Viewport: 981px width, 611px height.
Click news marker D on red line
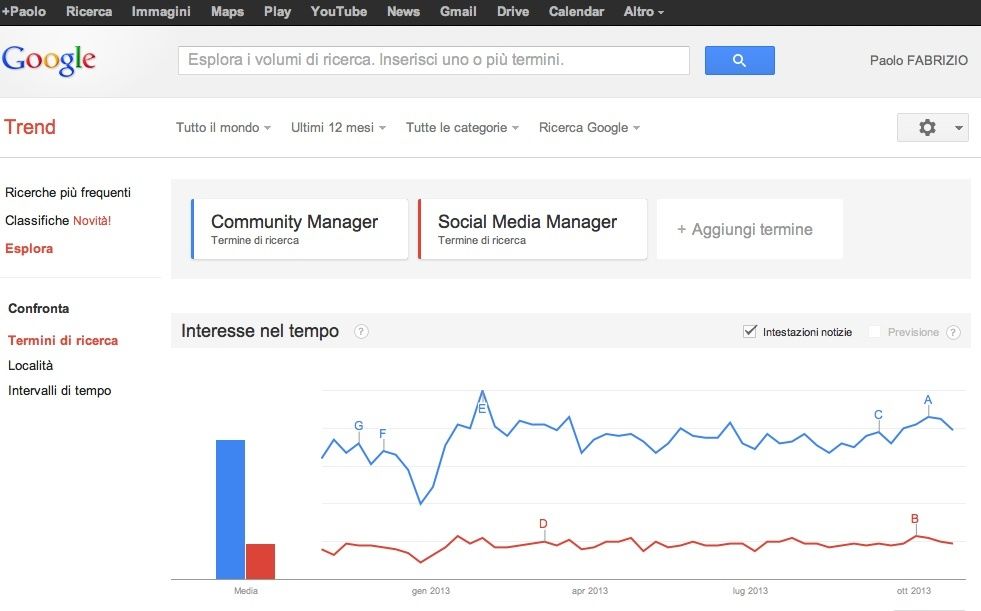click(x=543, y=524)
